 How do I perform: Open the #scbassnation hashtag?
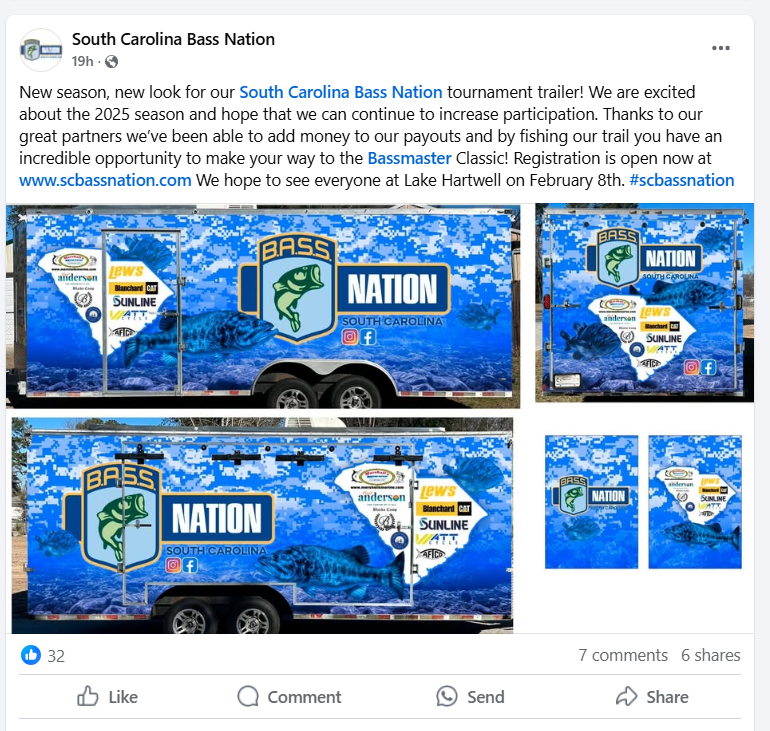pyautogui.click(x=682, y=181)
